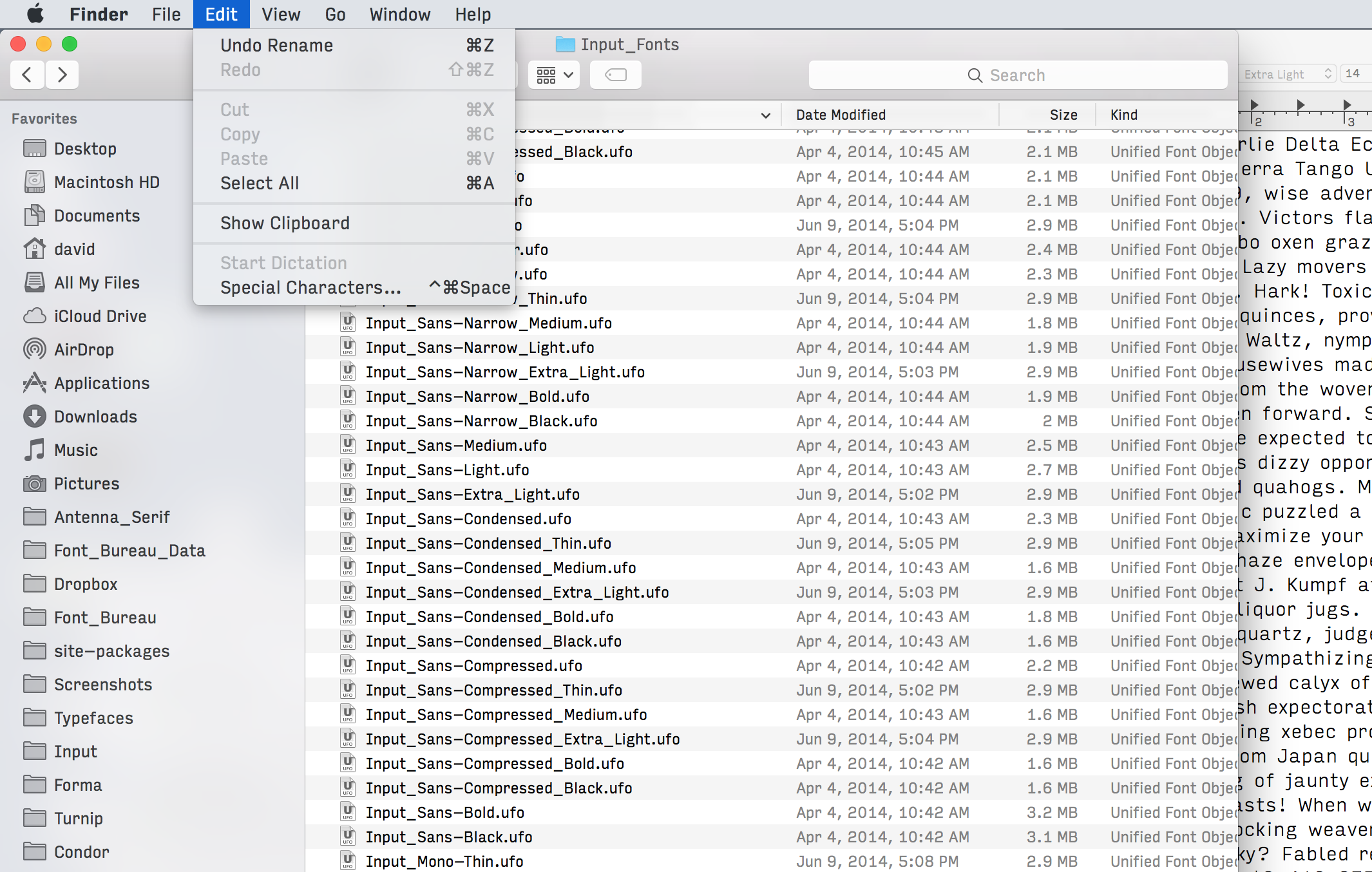Expand the grid view dropdown arrow
This screenshot has height=872, width=1372.
[567, 75]
